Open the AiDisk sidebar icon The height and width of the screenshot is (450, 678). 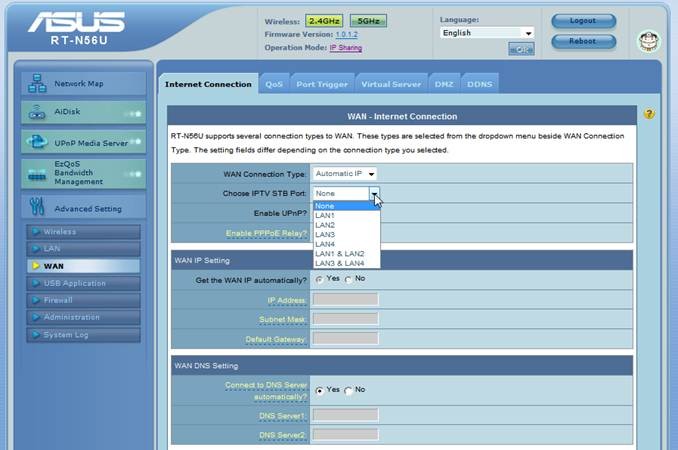(37, 113)
